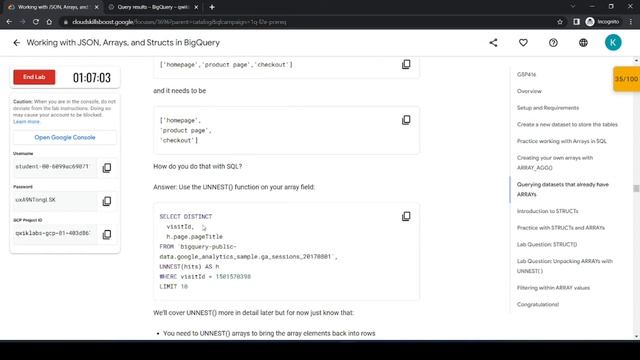Open help question mark icon
640x360 pixels.
pyautogui.click(x=553, y=42)
